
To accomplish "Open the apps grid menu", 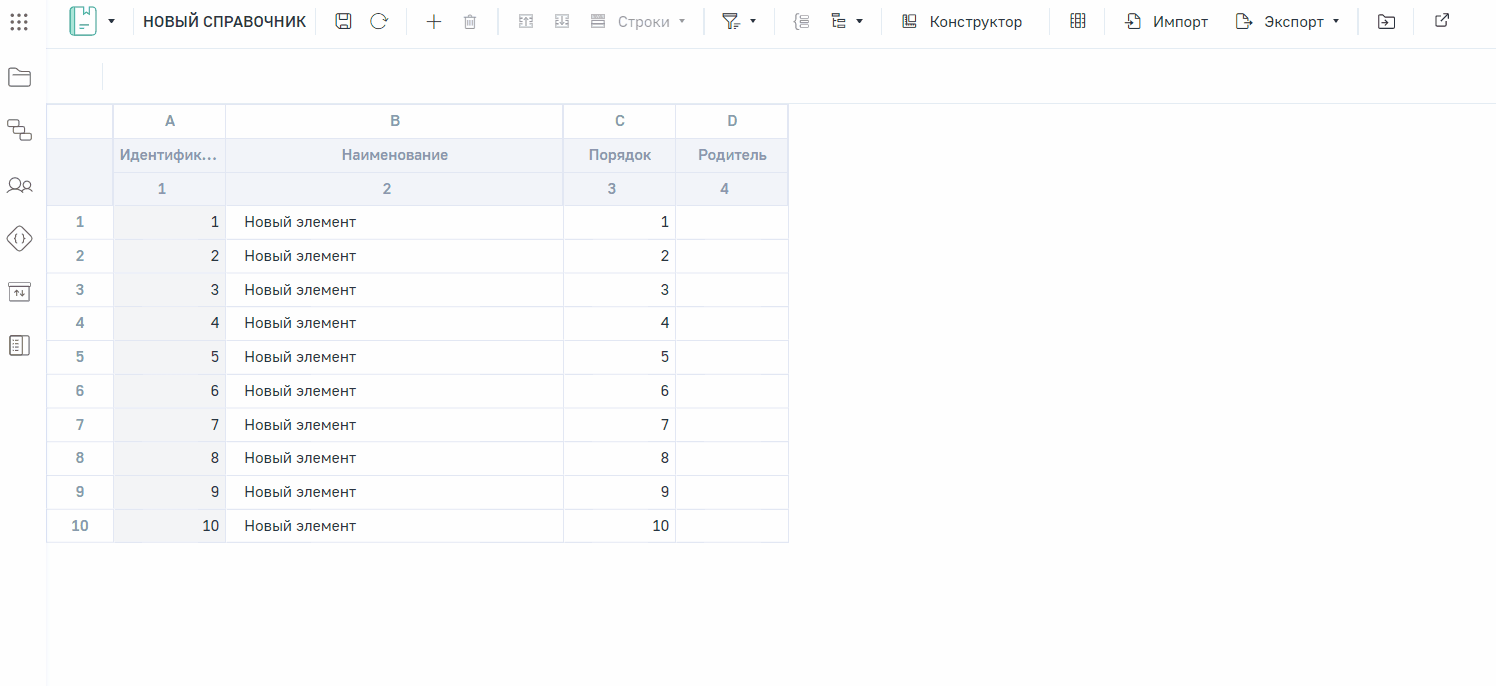I will tap(18, 21).
